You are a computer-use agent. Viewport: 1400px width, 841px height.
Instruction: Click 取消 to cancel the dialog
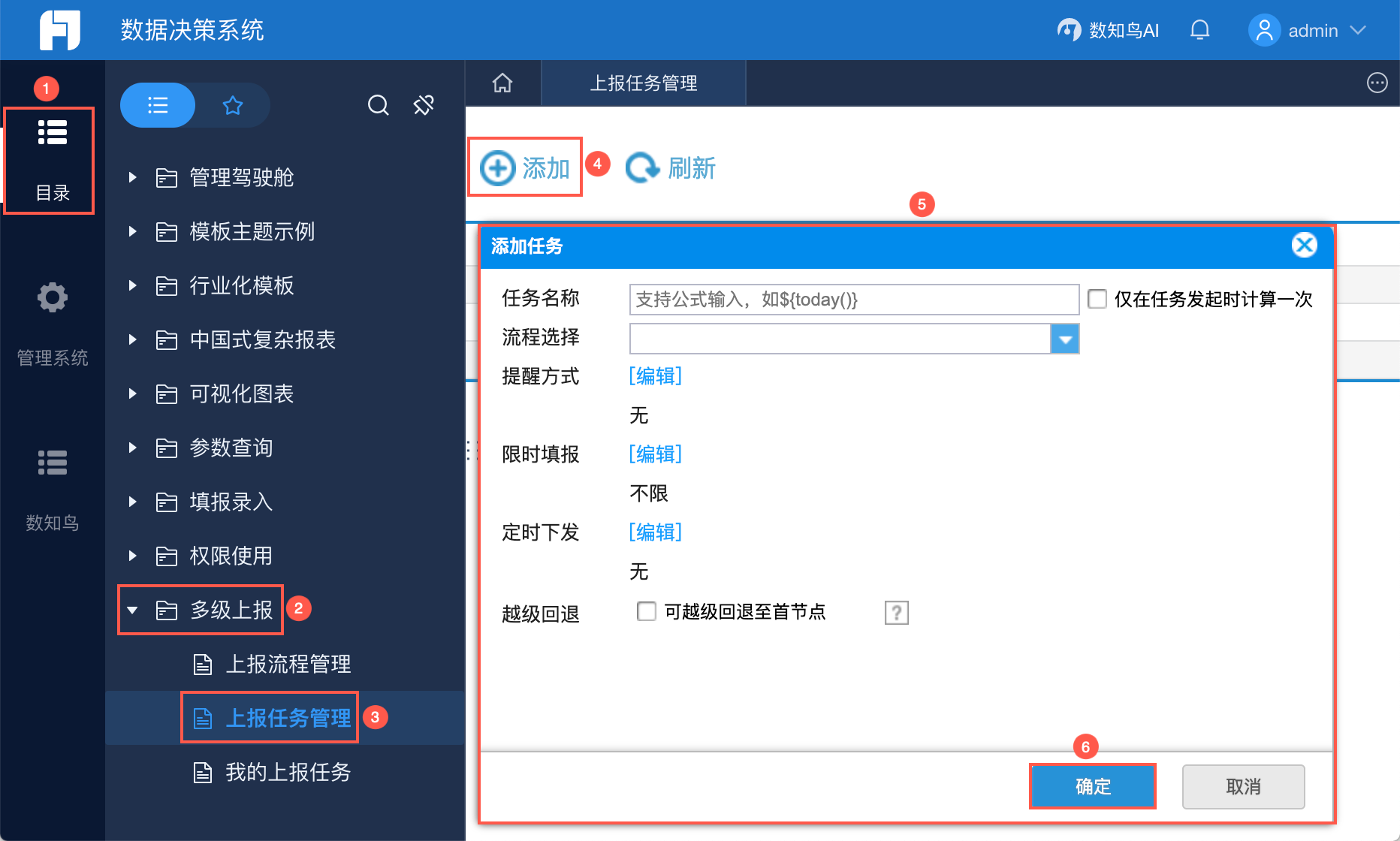coord(1243,786)
